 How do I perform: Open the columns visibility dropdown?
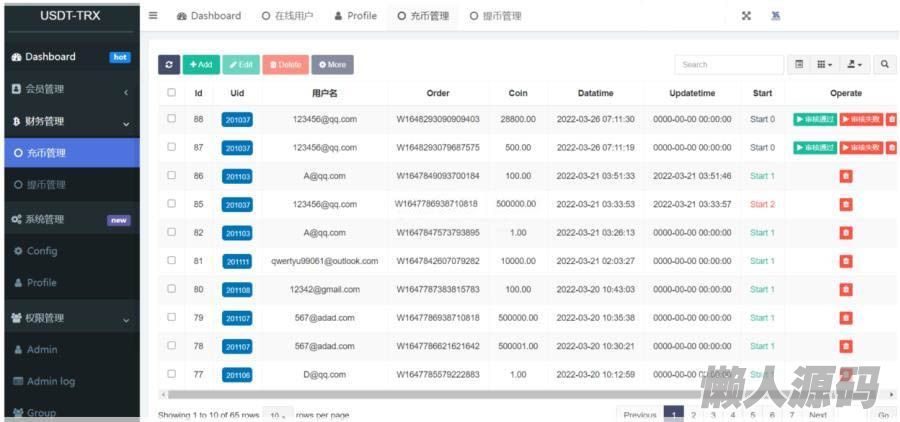[x=825, y=65]
